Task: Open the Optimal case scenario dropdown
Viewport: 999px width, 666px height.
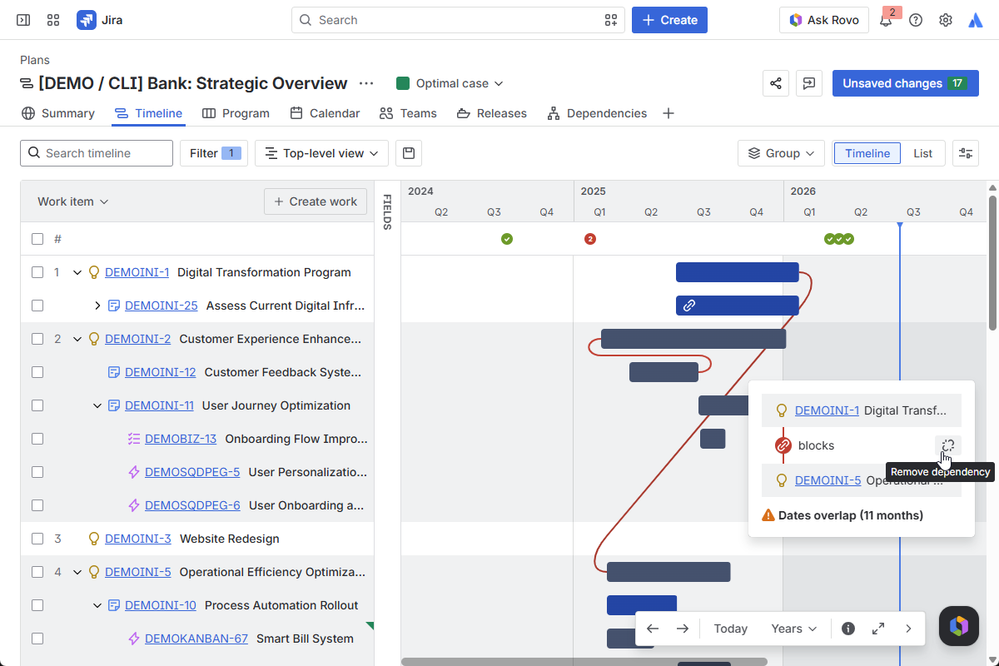Action: tap(449, 83)
